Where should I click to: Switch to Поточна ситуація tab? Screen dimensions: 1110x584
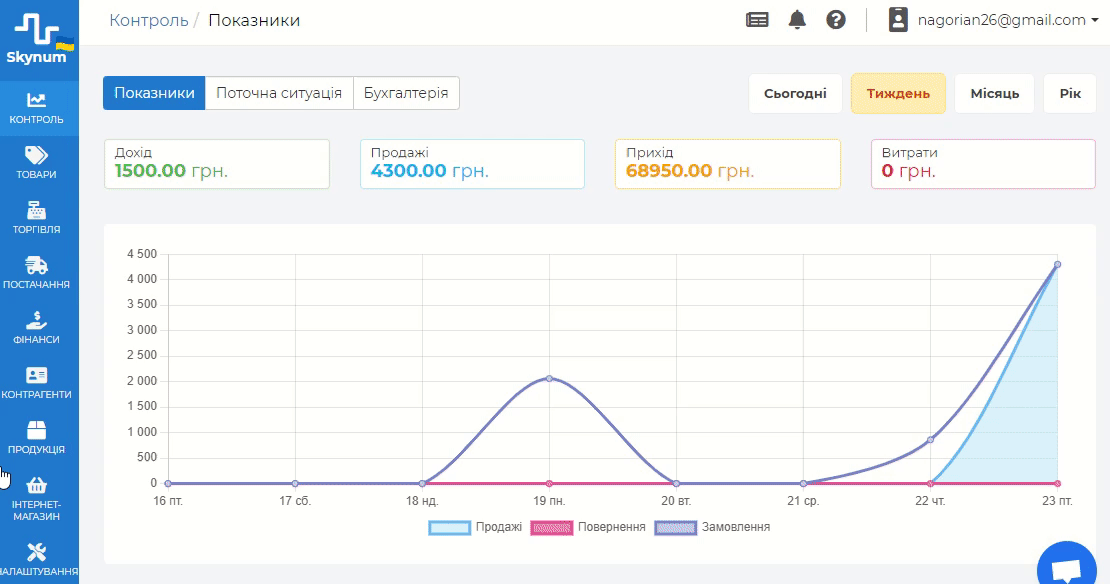click(x=279, y=93)
